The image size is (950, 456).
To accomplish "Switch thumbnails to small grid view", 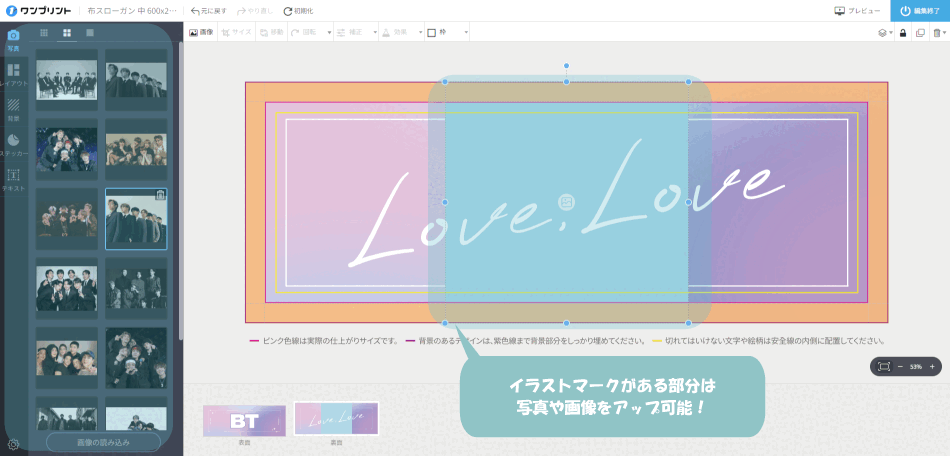I will 44,33.
